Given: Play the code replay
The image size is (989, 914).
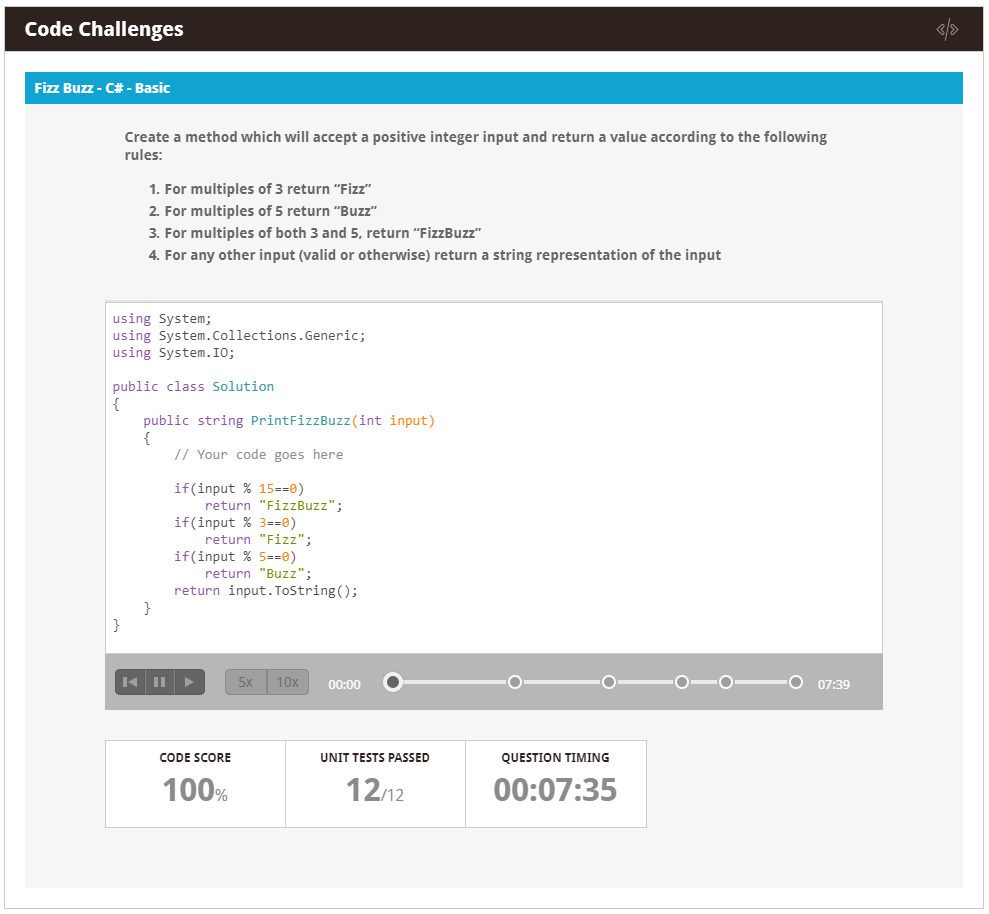Looking at the screenshot, I should pyautogui.click(x=189, y=682).
